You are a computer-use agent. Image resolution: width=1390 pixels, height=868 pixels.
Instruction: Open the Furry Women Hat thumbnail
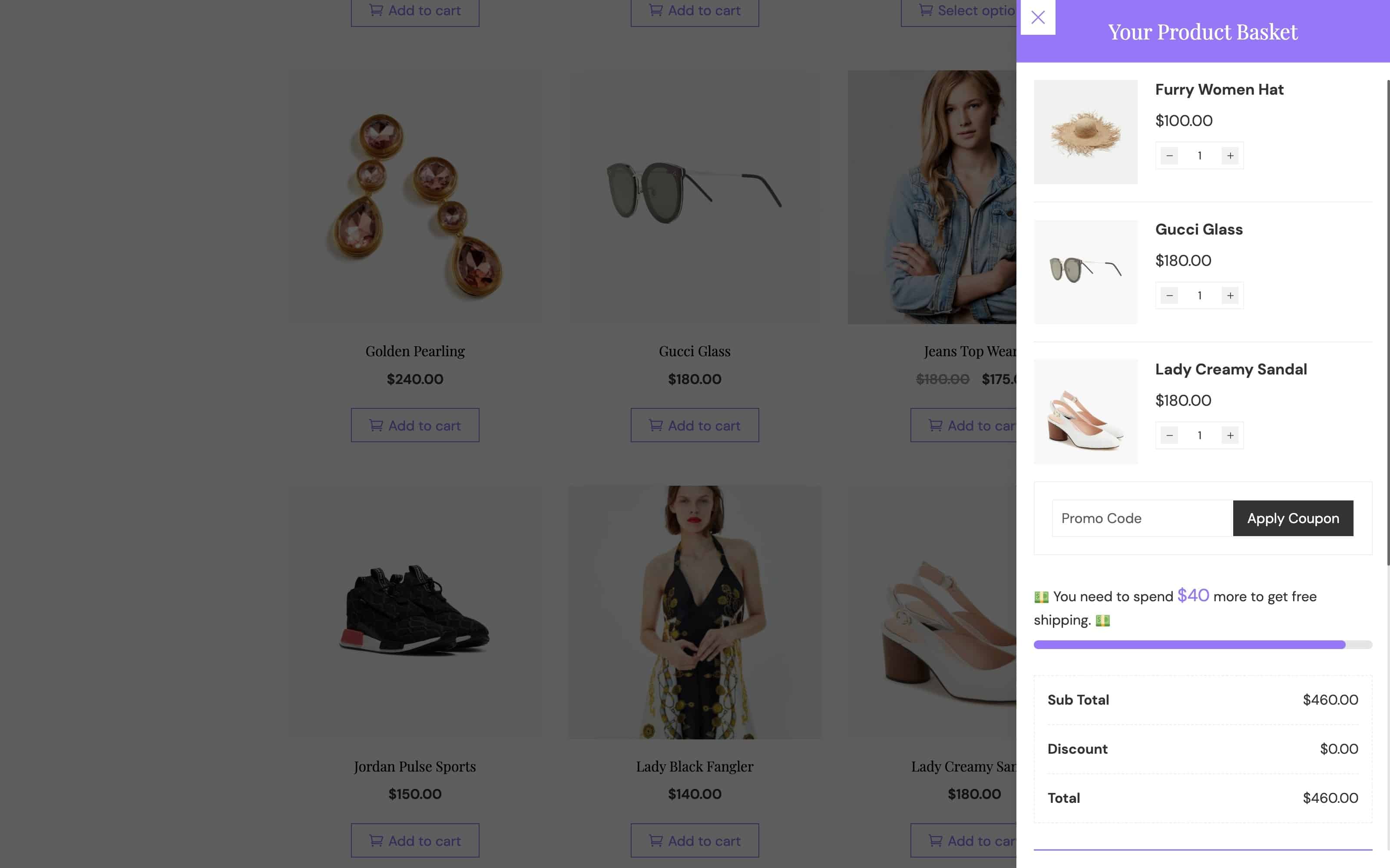pyautogui.click(x=1085, y=132)
